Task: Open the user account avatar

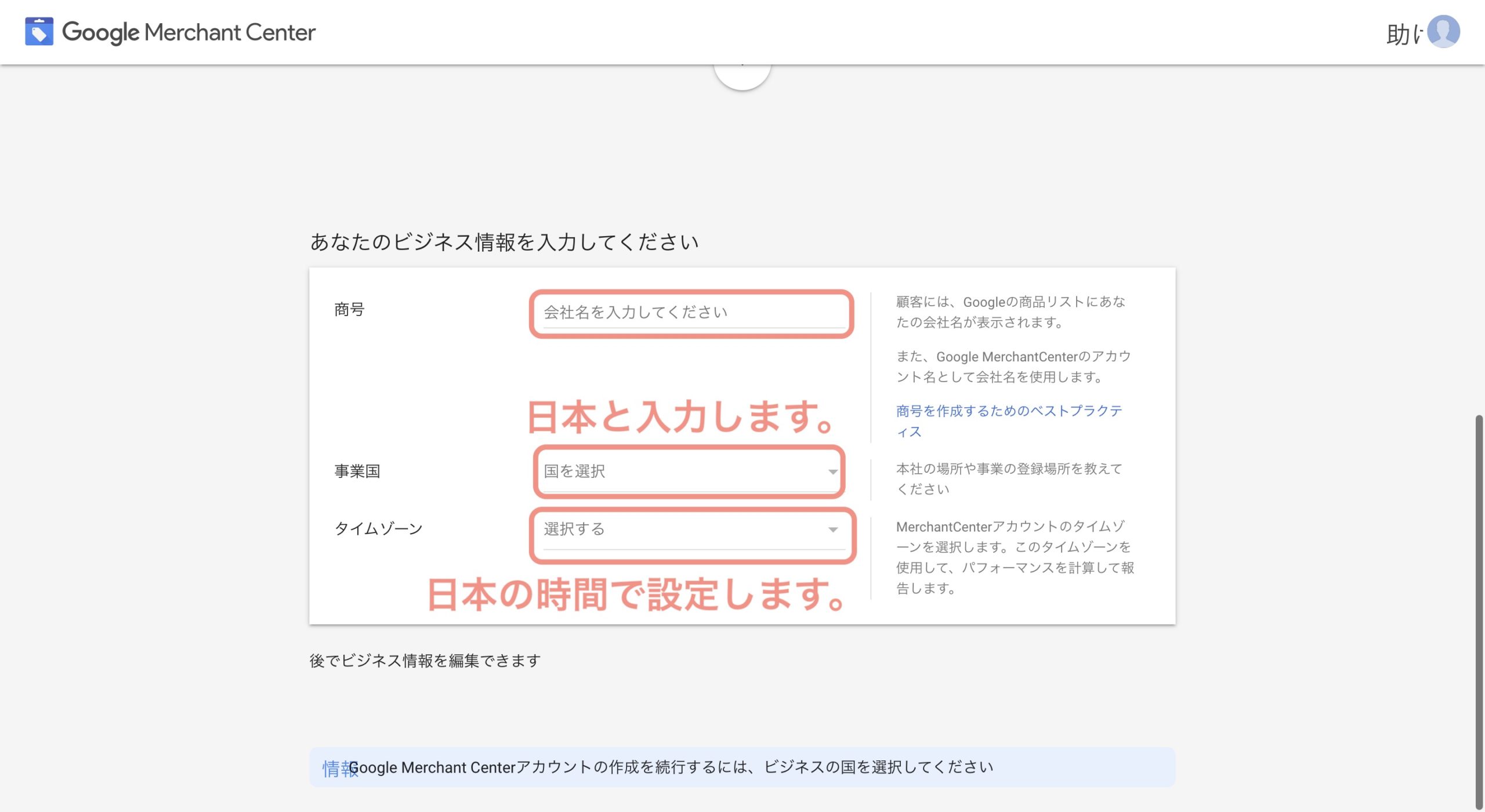Action: coord(1443,31)
